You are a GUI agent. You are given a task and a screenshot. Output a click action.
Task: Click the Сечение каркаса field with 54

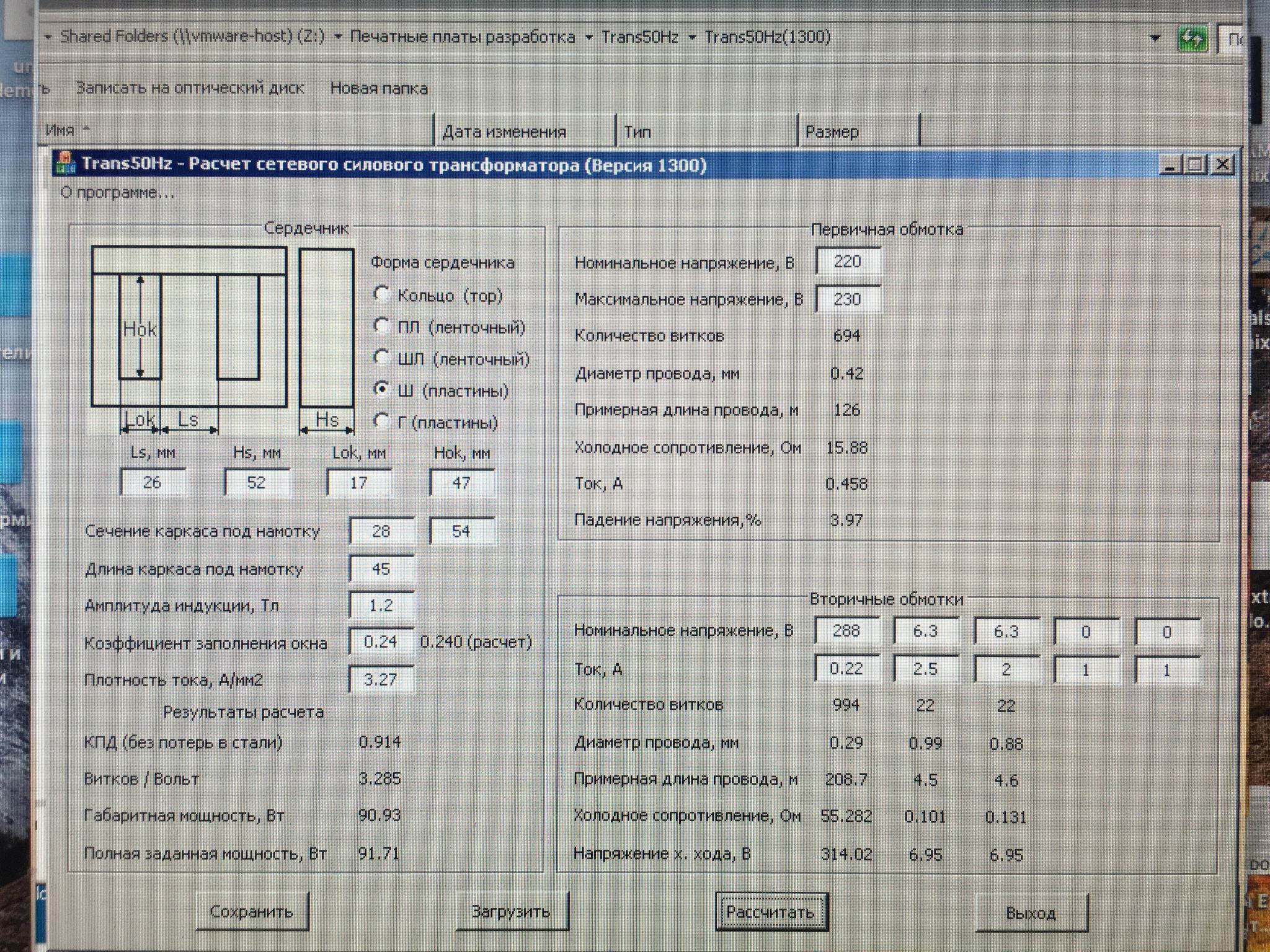pos(461,531)
